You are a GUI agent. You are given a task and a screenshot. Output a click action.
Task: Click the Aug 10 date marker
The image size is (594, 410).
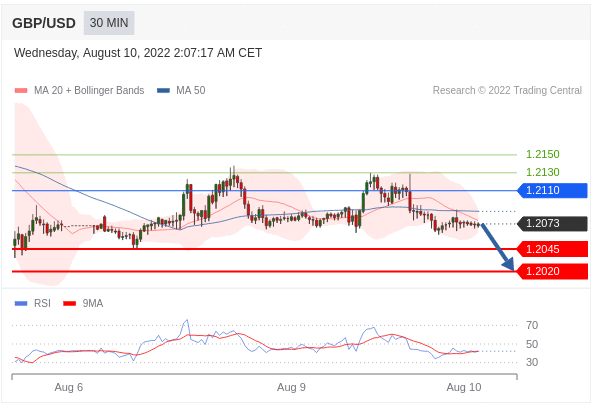464,387
